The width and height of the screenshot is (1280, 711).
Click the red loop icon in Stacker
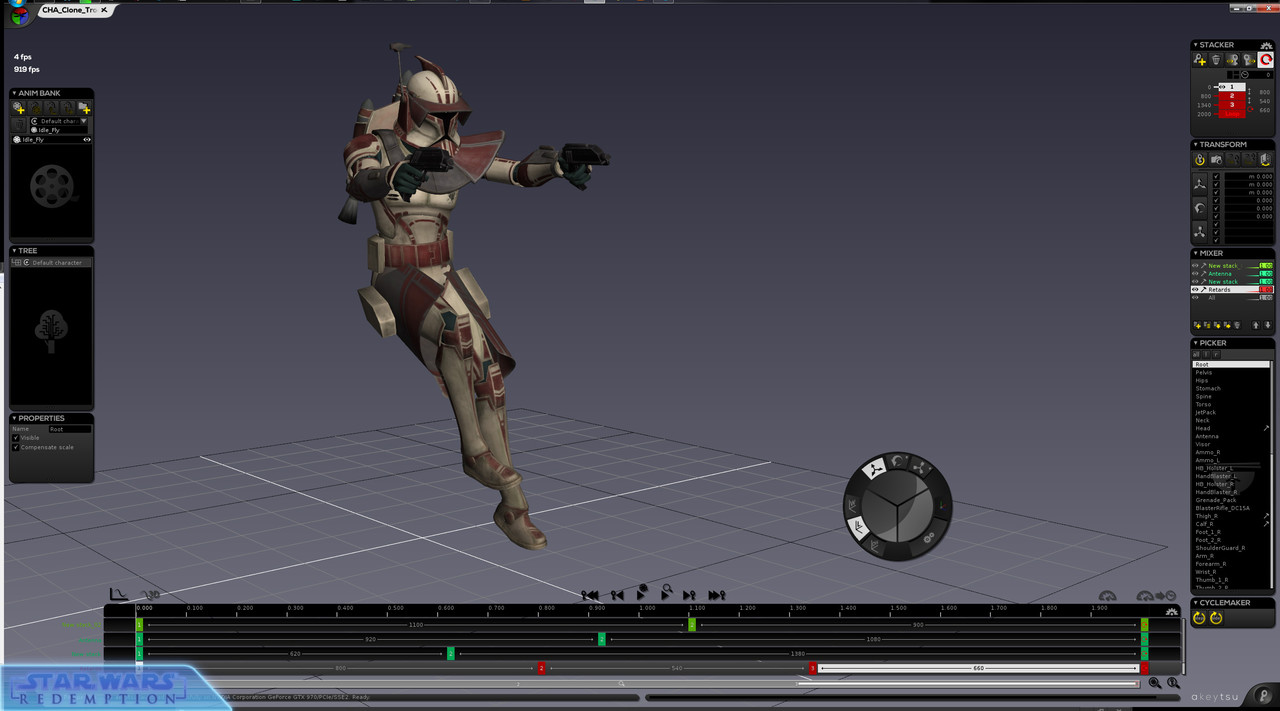tap(1265, 60)
